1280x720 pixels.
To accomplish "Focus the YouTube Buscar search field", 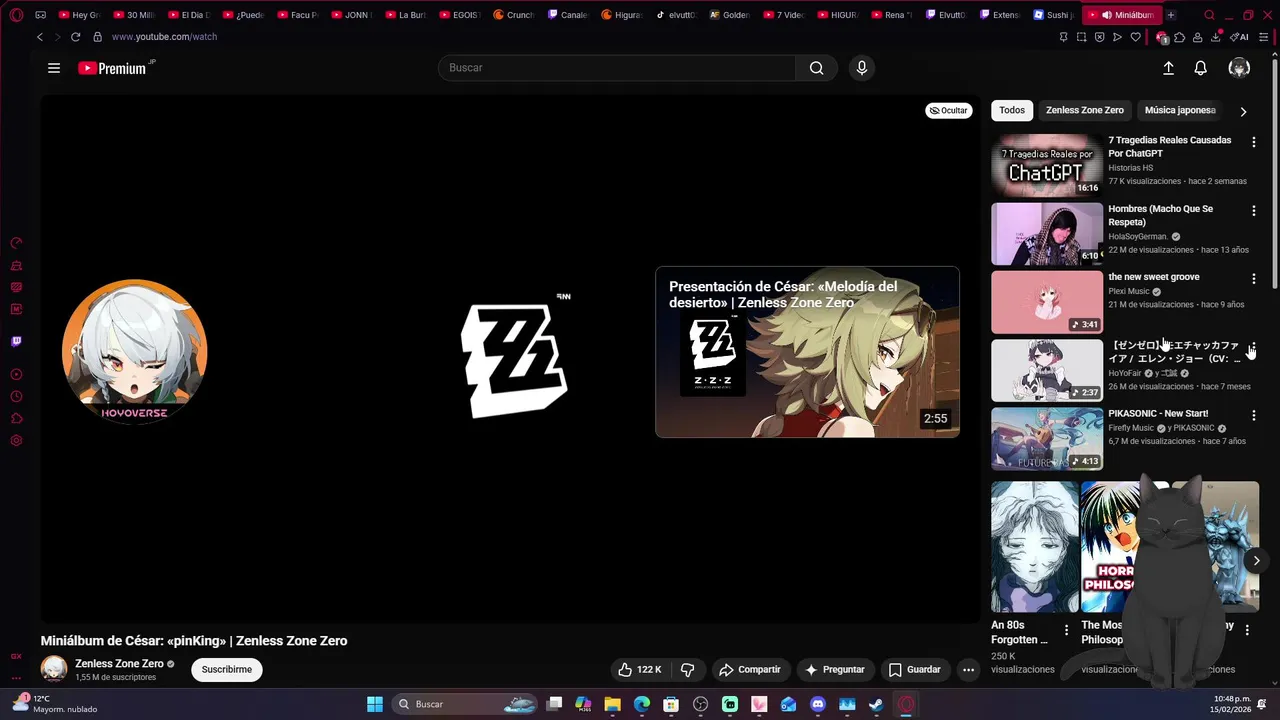I will point(617,68).
